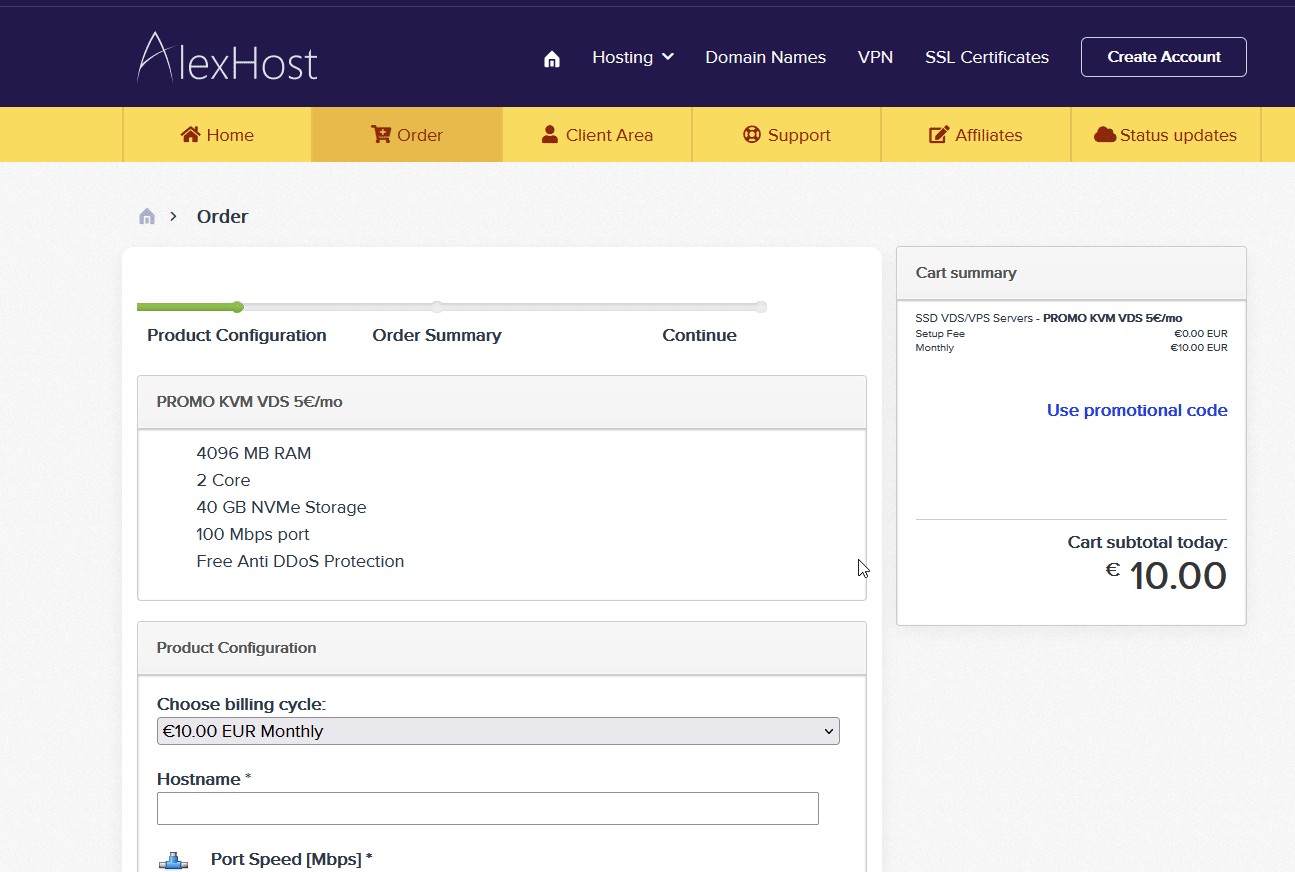This screenshot has height=872, width=1295.
Task: Click the breadcrumb home icon
Action: click(147, 216)
